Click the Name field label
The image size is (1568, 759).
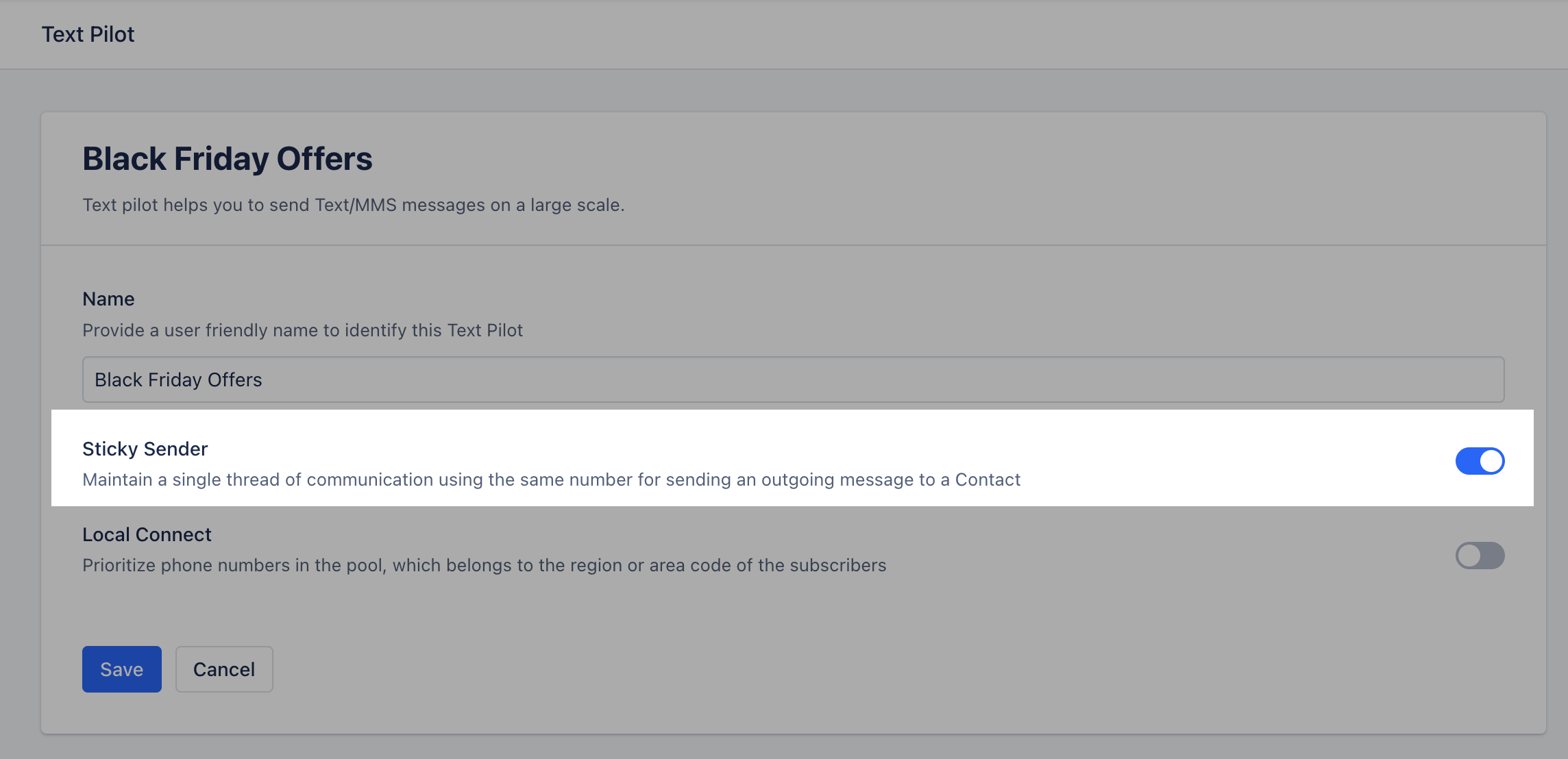click(108, 299)
